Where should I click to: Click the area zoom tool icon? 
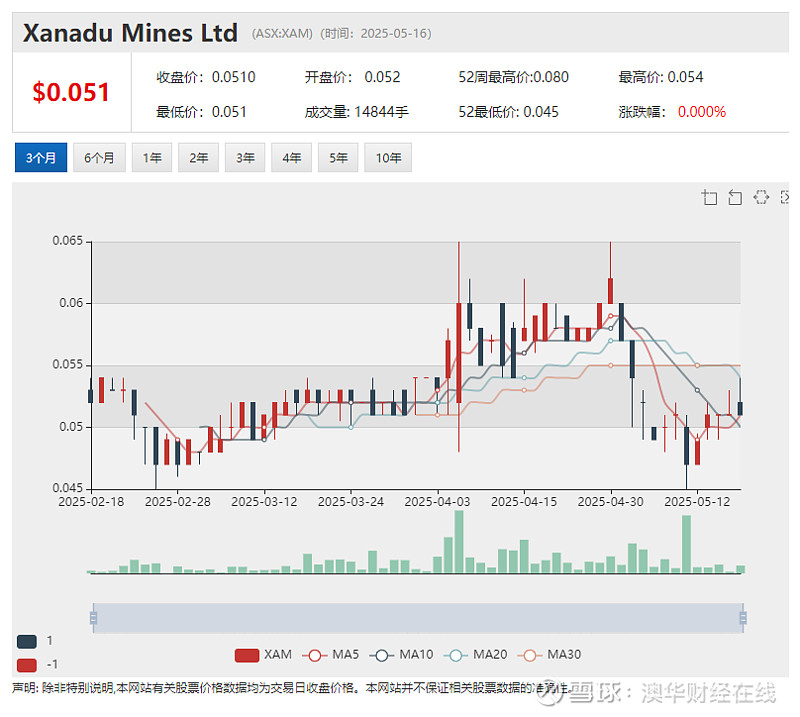709,197
